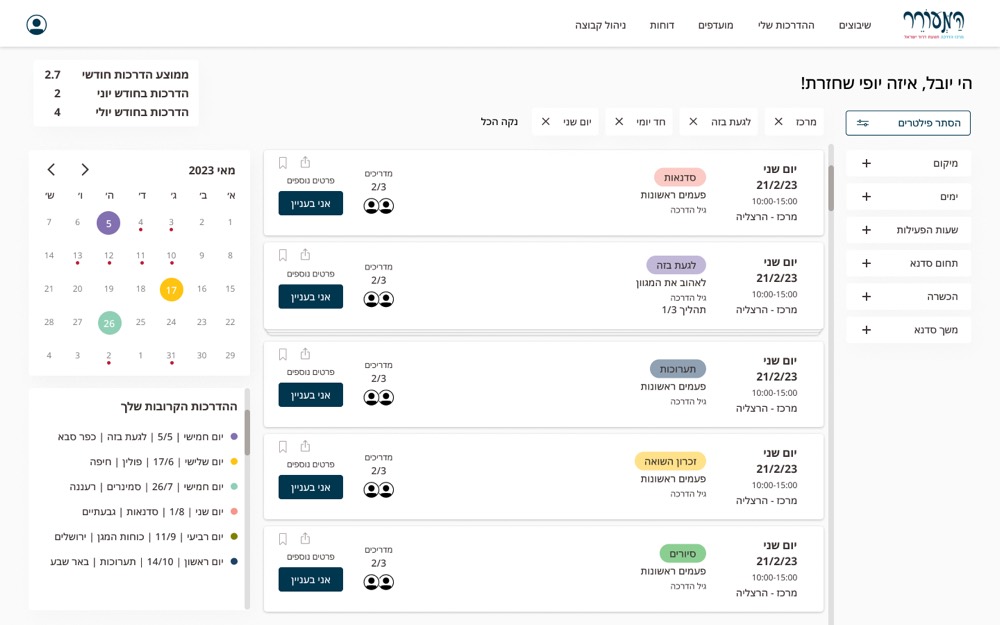Viewport: 1000px width, 625px height.
Task: Open the ניהול קבוצה navigation item
Action: pos(600,26)
